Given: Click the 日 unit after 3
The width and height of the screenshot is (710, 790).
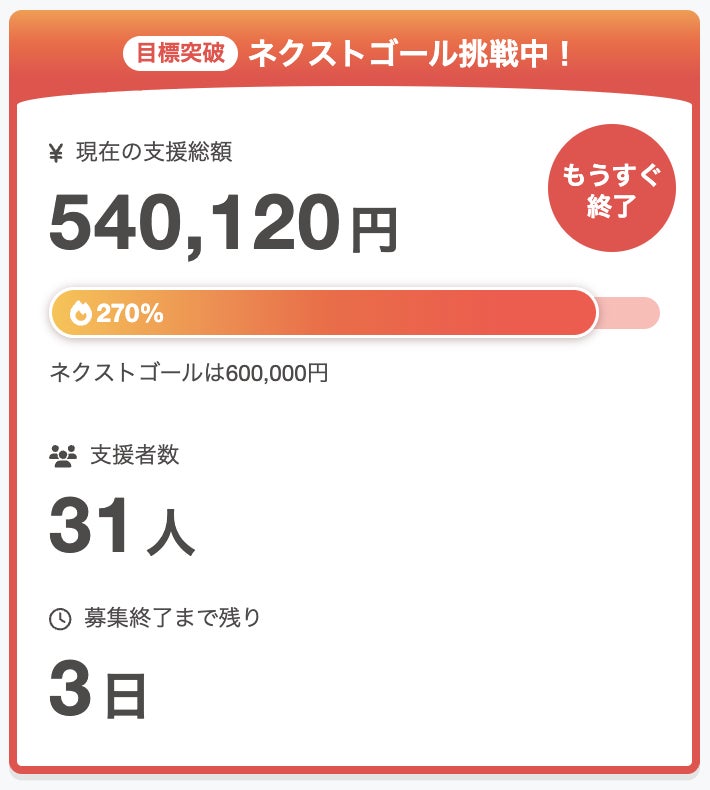Looking at the screenshot, I should tap(126, 698).
